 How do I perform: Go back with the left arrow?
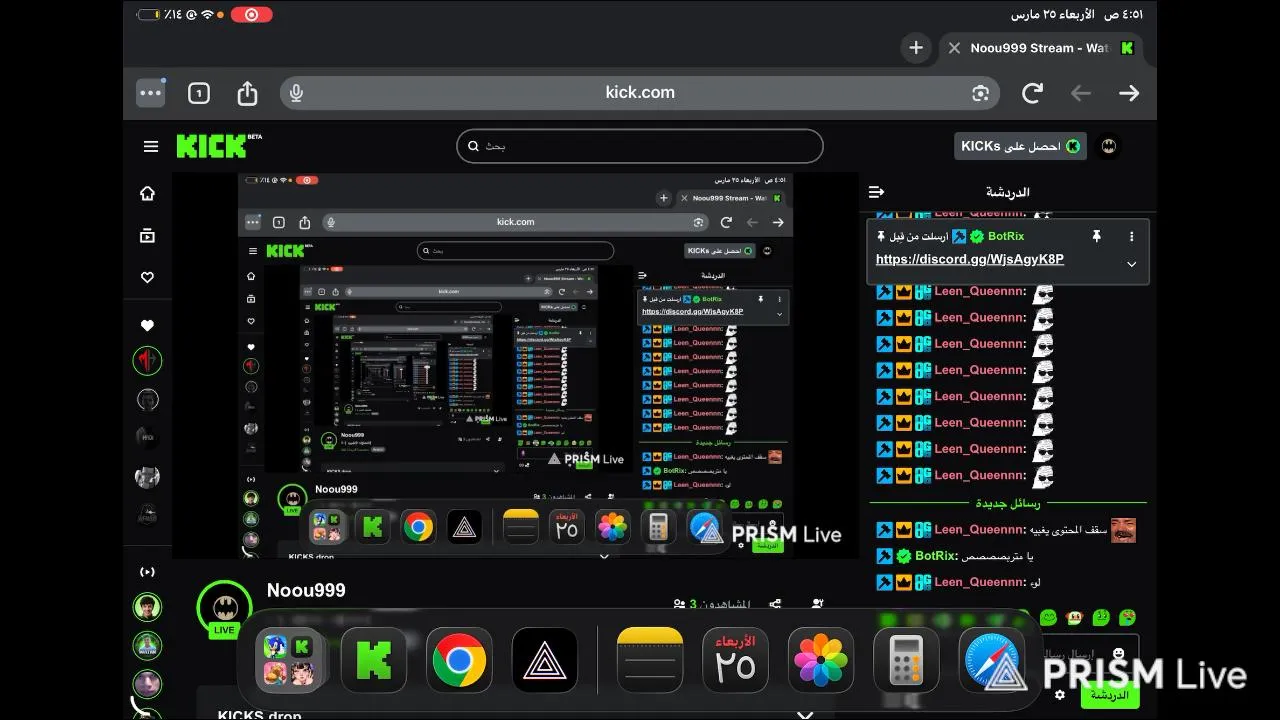tap(1081, 93)
